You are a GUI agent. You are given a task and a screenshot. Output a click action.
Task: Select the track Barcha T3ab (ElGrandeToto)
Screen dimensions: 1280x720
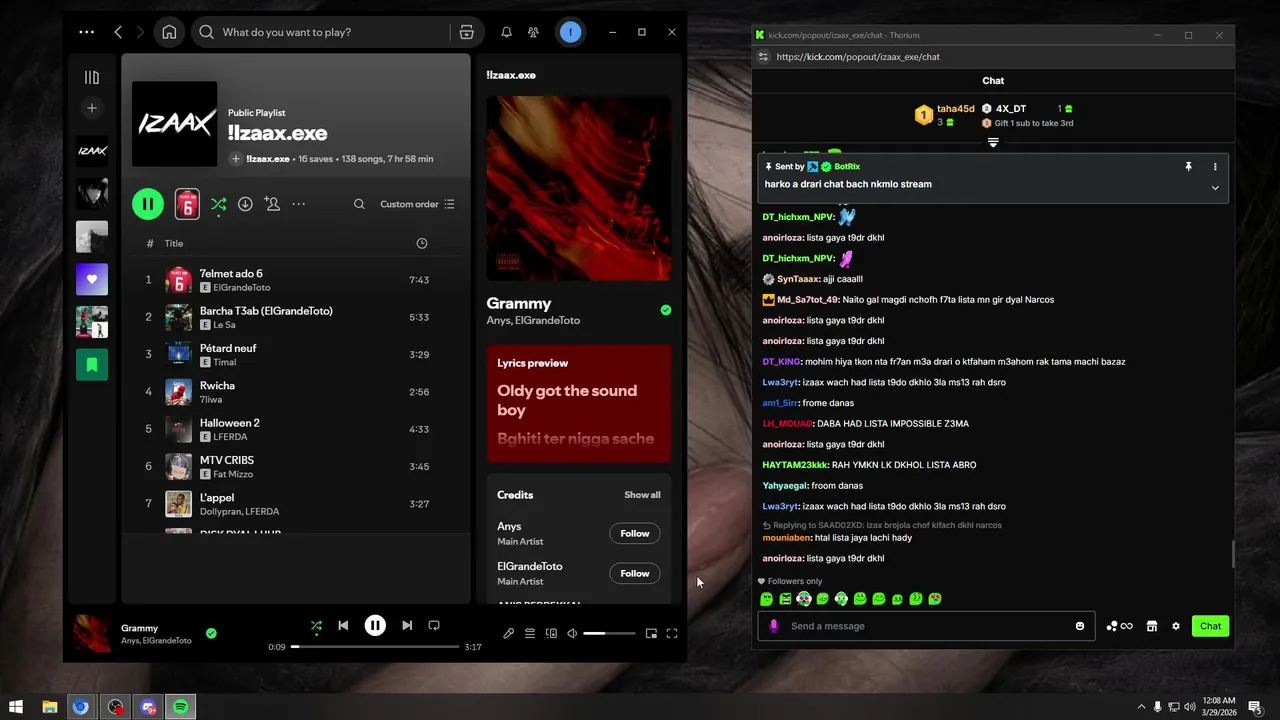point(296,317)
